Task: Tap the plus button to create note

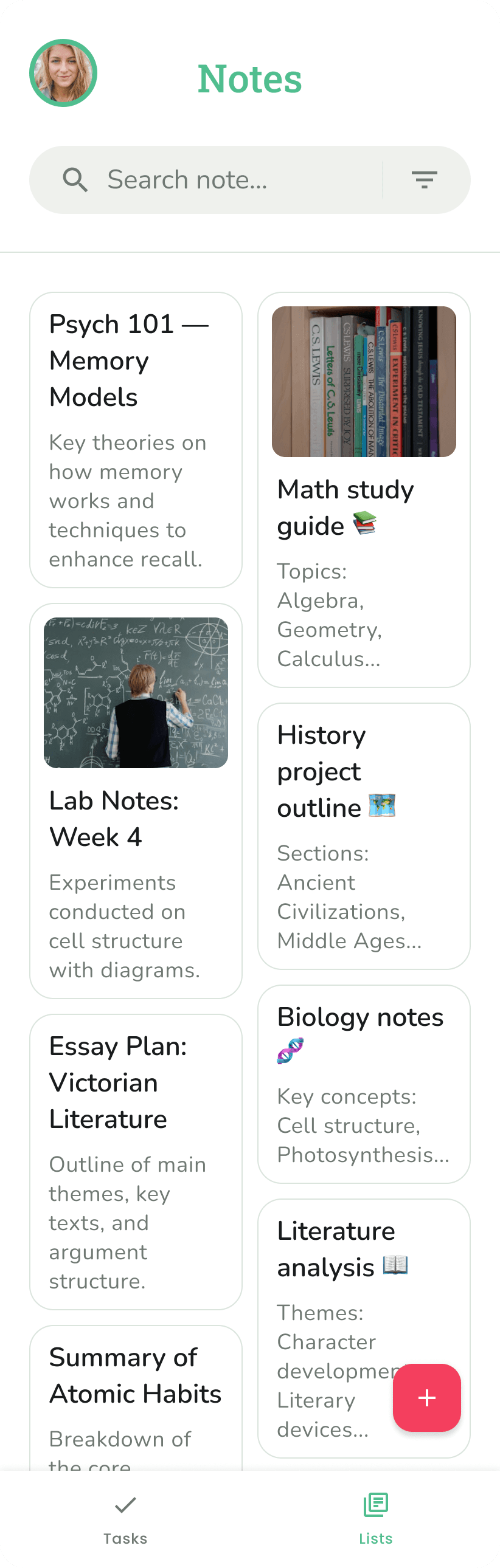Action: pyautogui.click(x=427, y=1398)
